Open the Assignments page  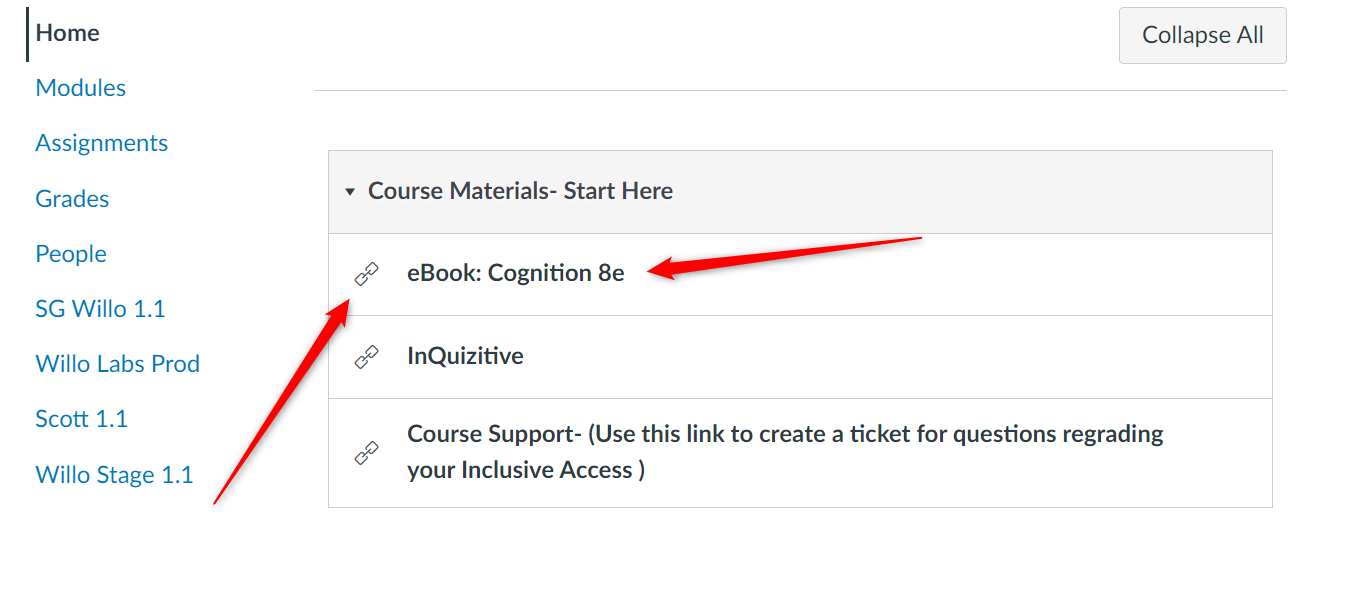[101, 143]
